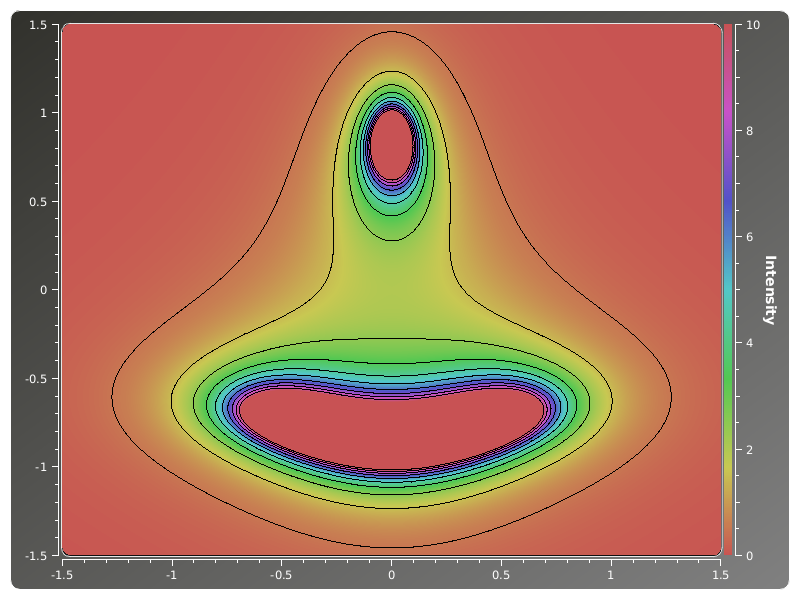The width and height of the screenshot is (800, 600).
Task: Click the y-axis tick label -0.5
Action: tap(36, 378)
